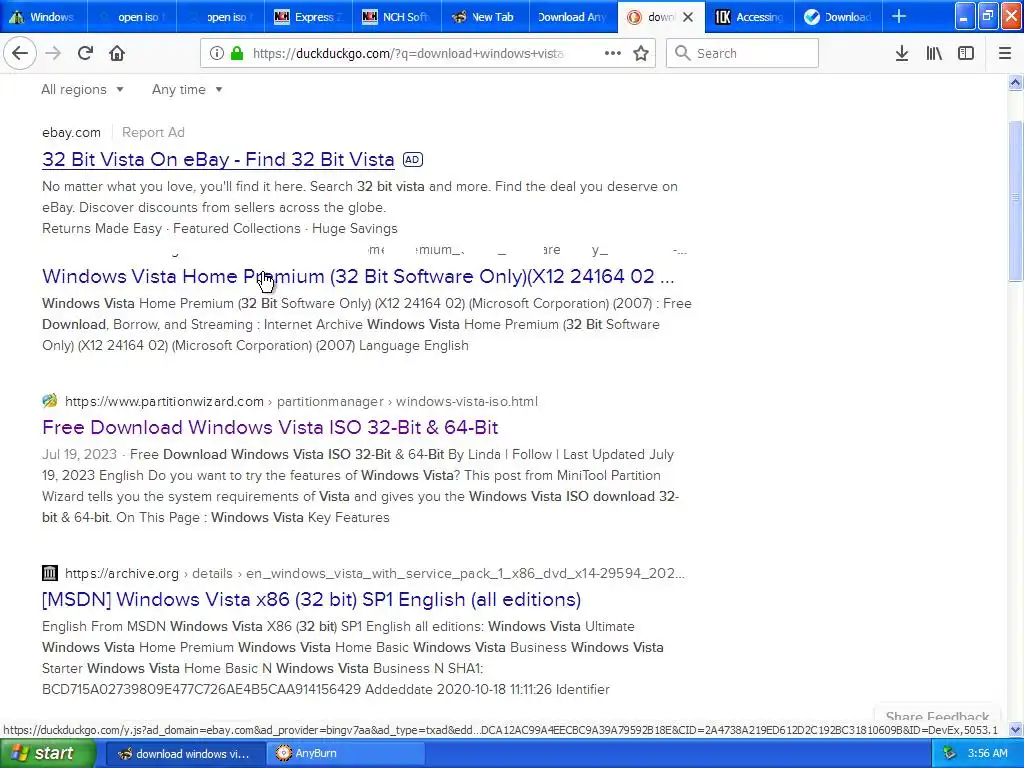Switch to AnyBurn taskbar window
The image size is (1024, 768).
coord(346,753)
